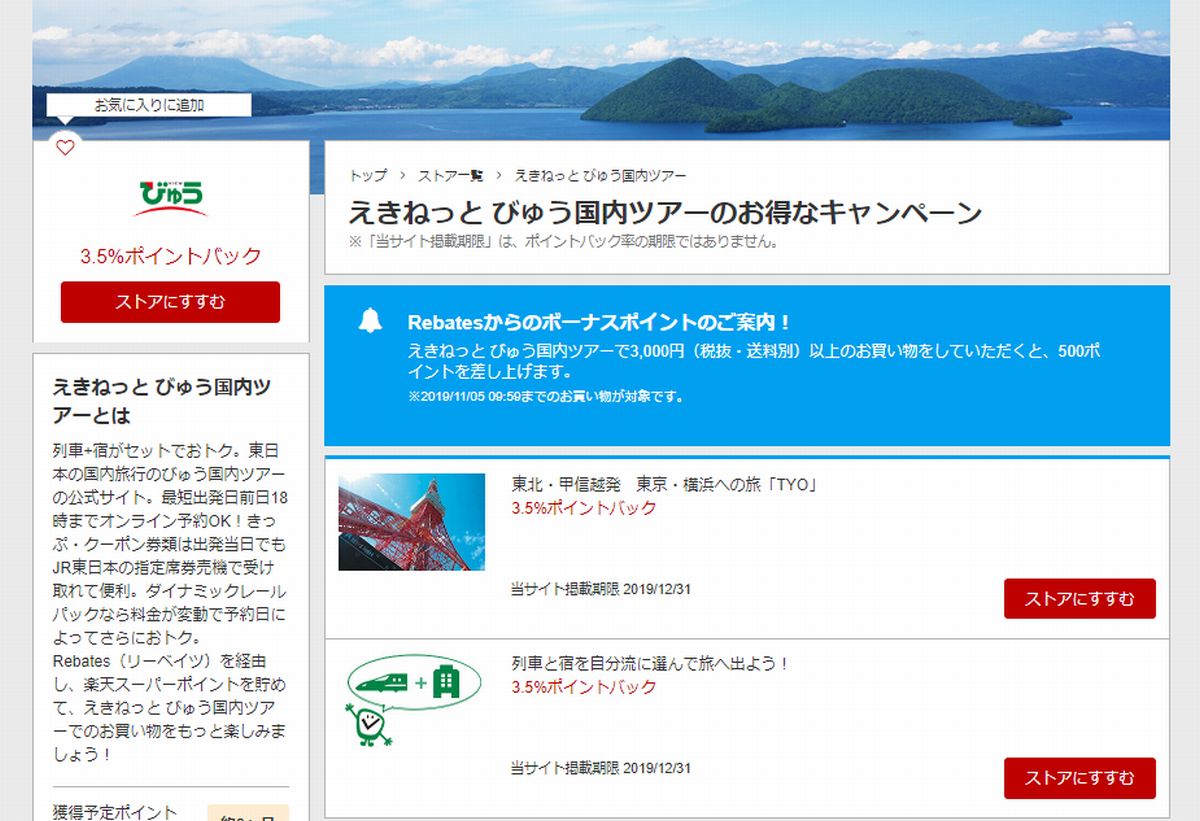
Task: Click the びゅう store logo
Action: pos(170,197)
